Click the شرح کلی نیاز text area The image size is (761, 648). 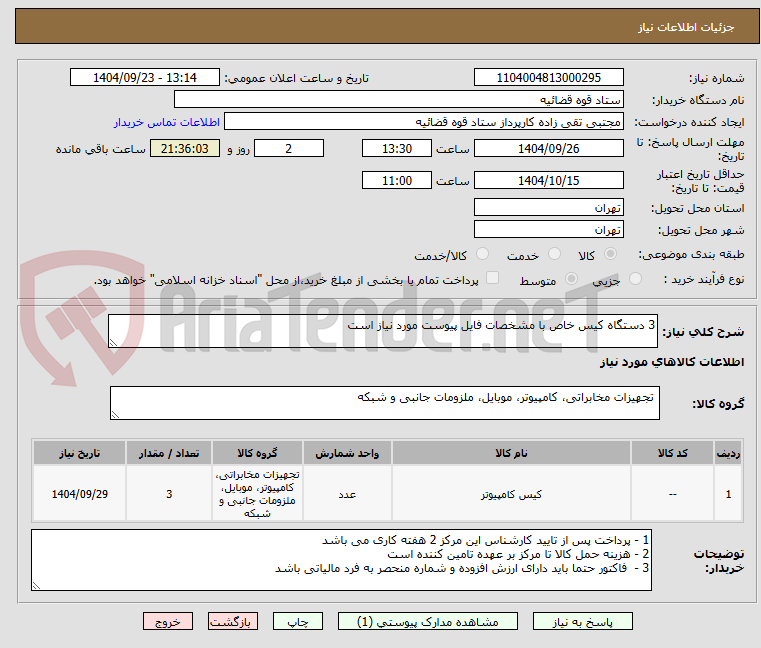382,331
